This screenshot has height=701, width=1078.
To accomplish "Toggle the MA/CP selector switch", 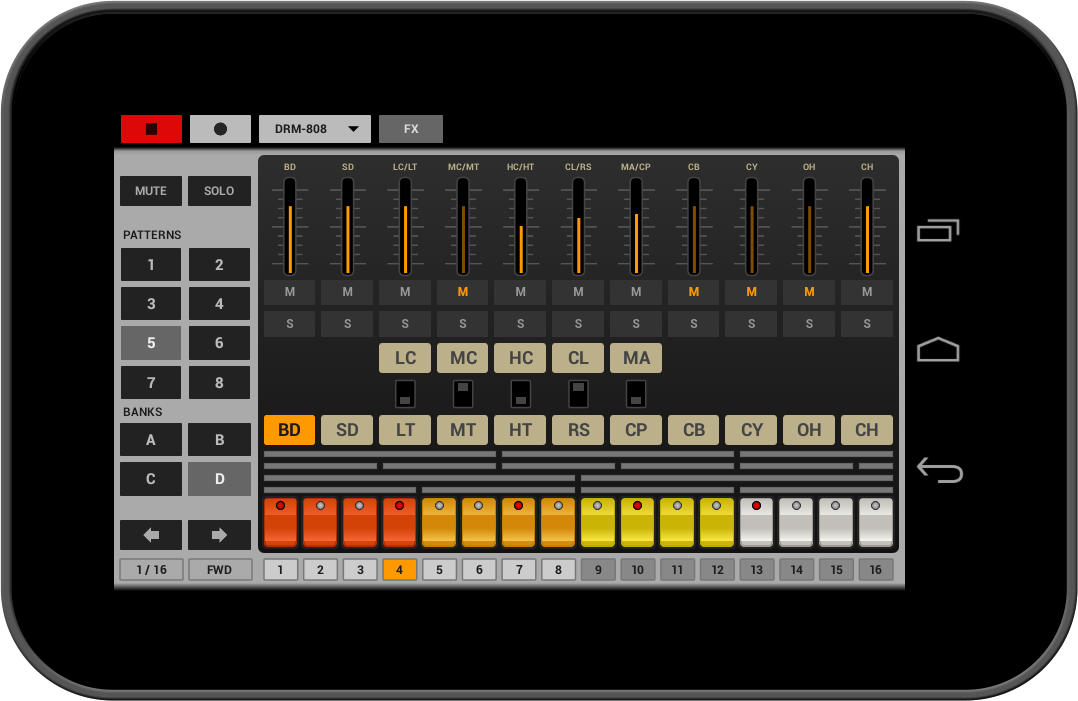I will coord(636,394).
